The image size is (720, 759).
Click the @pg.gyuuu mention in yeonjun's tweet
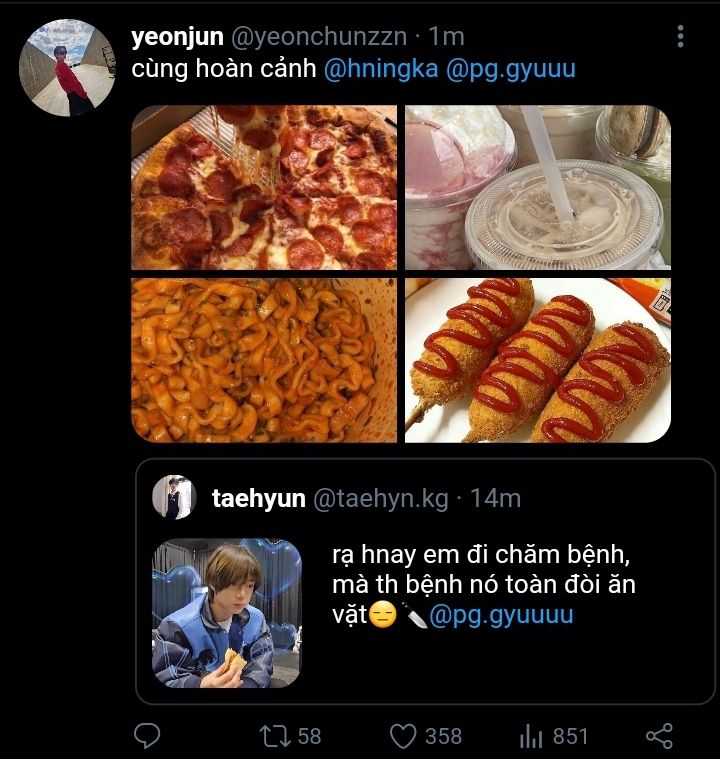[x=511, y=70]
